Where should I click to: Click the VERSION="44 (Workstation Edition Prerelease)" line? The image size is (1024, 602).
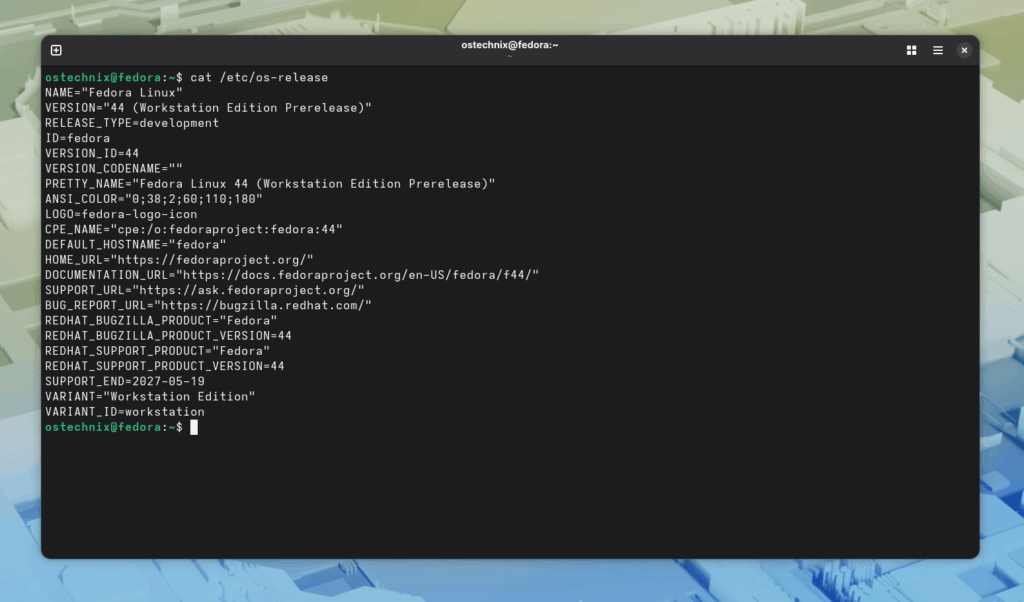(208, 108)
